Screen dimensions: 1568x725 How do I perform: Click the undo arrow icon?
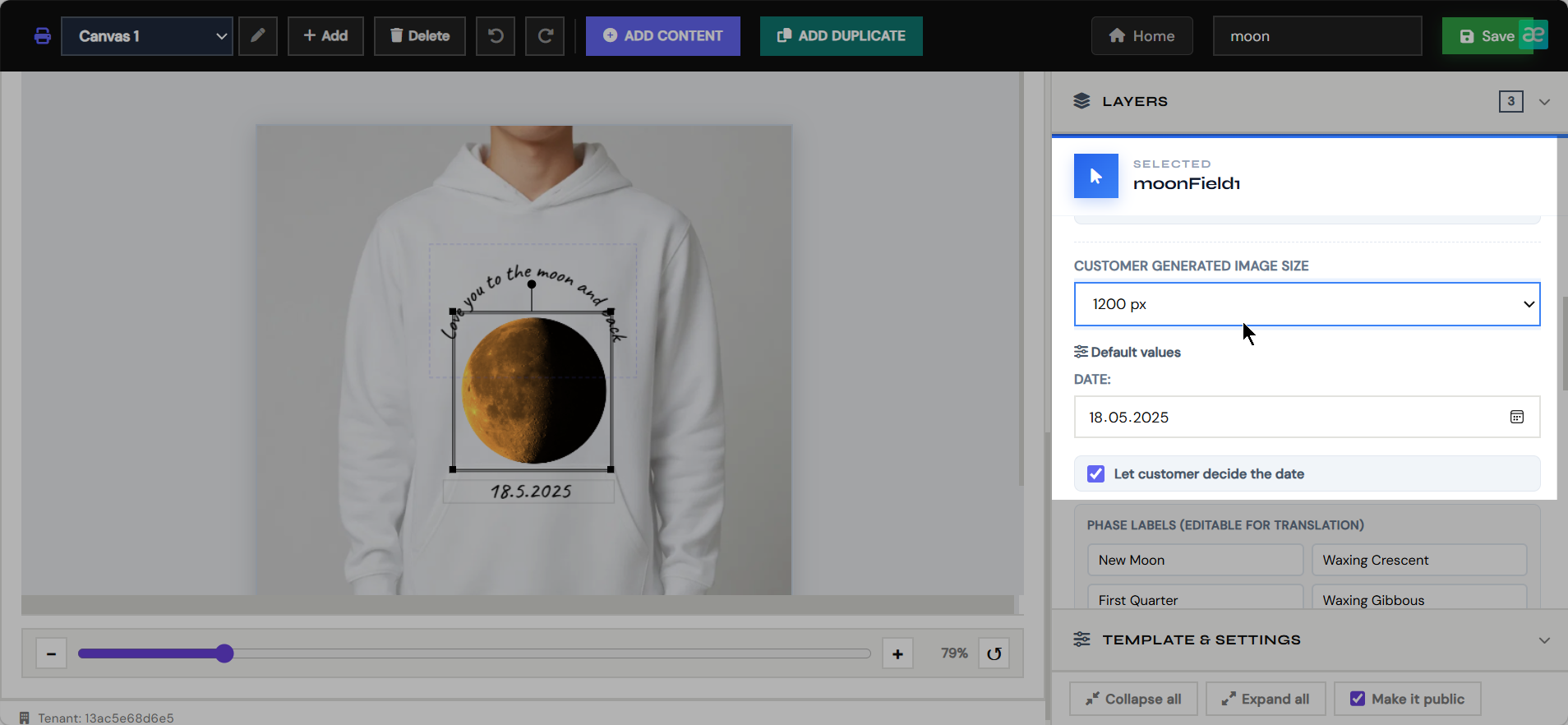[496, 36]
